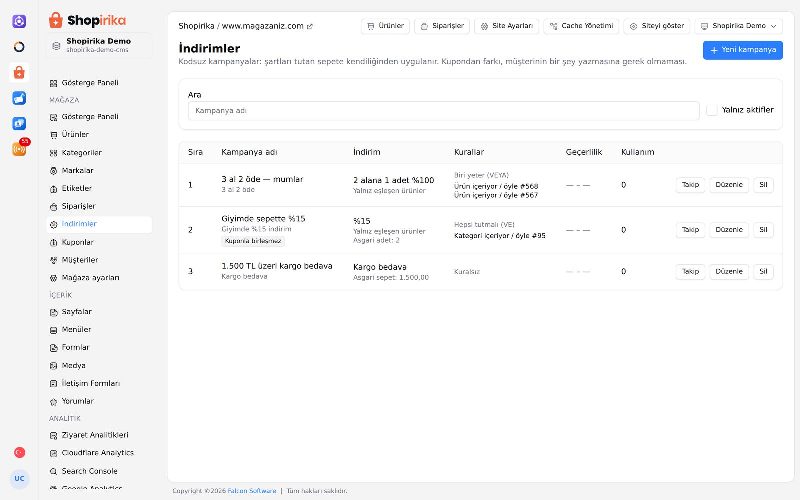Click the Sıra column header
The height and width of the screenshot is (500, 800).
tap(195, 152)
